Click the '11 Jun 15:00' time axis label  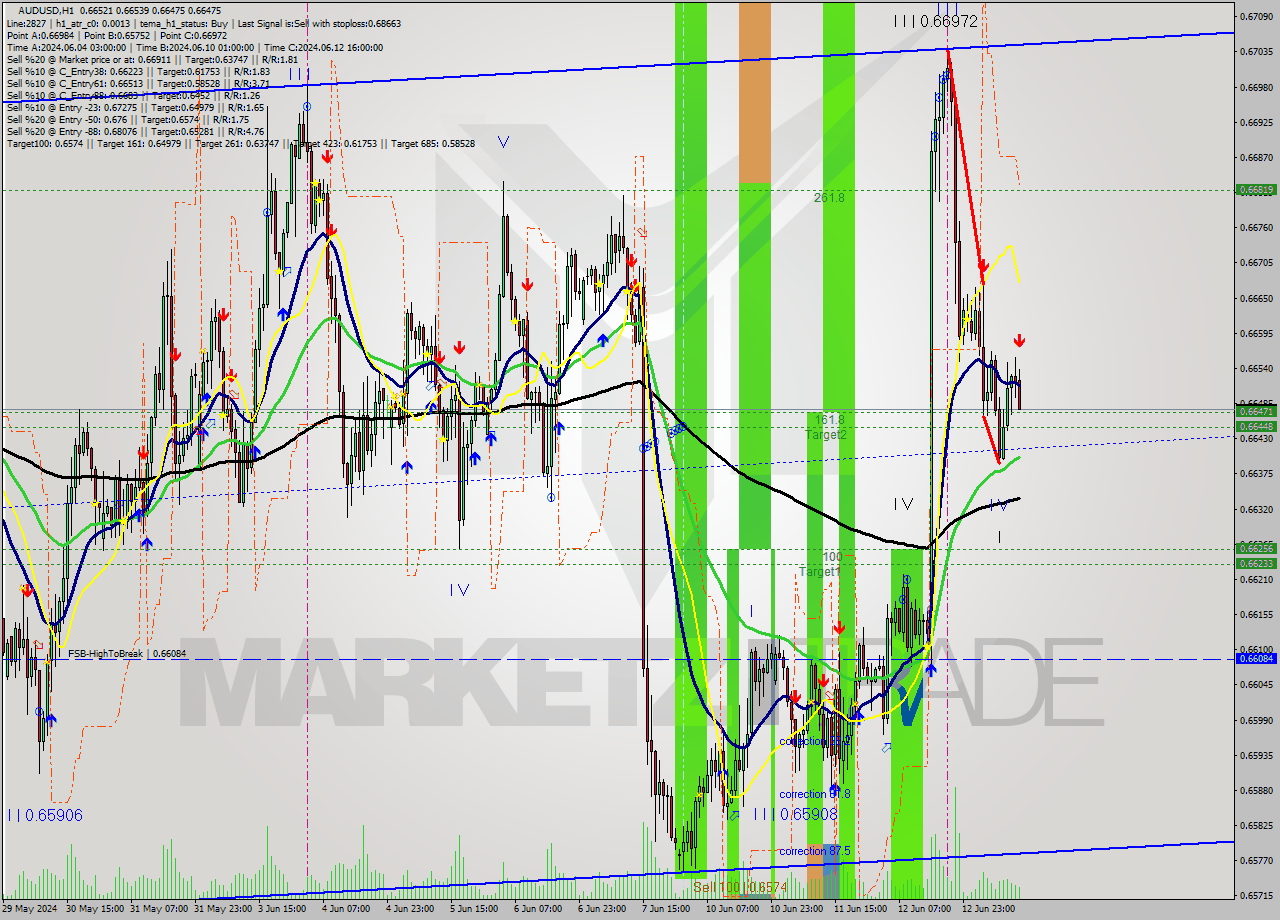tap(863, 909)
